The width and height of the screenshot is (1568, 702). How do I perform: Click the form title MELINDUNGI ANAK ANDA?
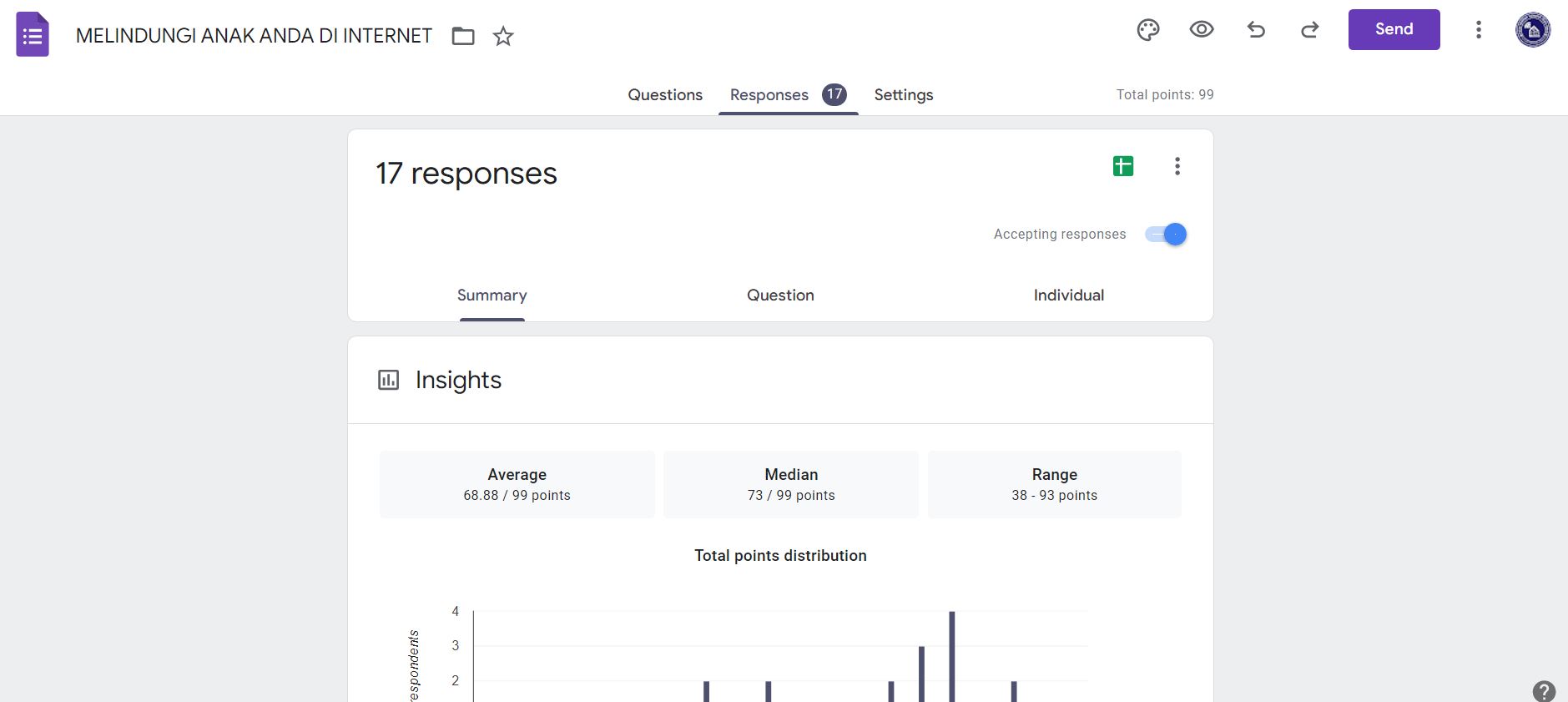(x=254, y=36)
